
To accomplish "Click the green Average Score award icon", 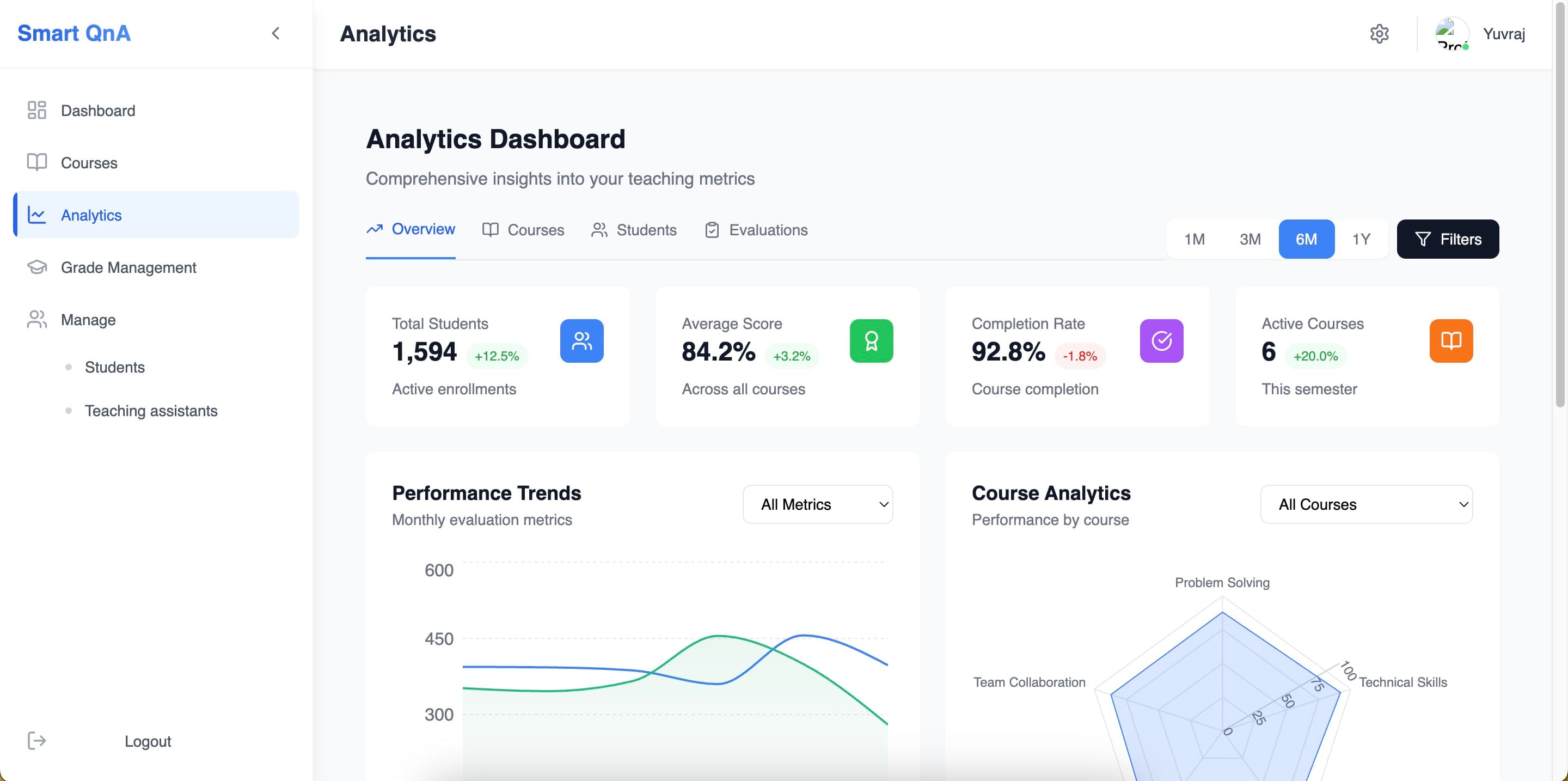I will tap(872, 341).
